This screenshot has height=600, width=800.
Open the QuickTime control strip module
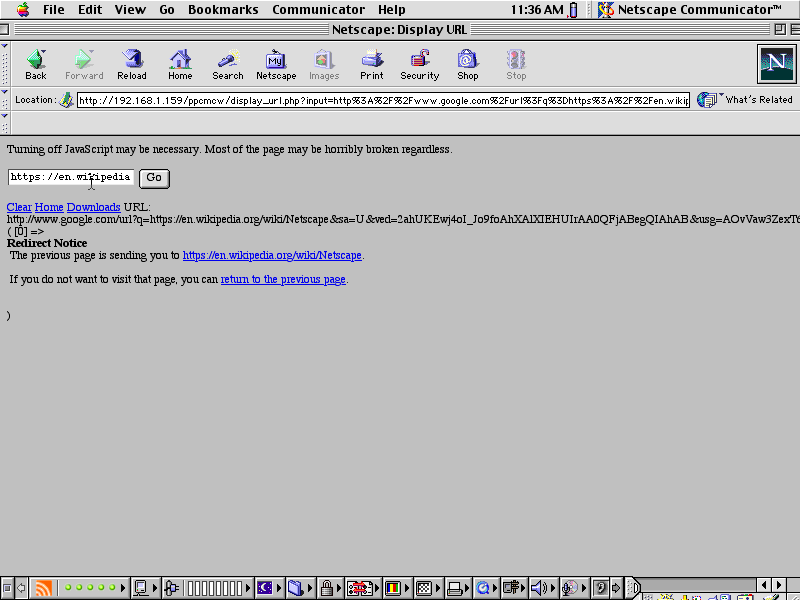(x=486, y=588)
